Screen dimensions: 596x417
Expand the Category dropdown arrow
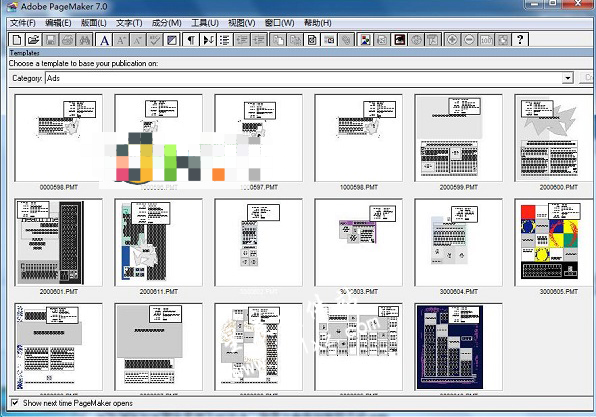(x=567, y=78)
